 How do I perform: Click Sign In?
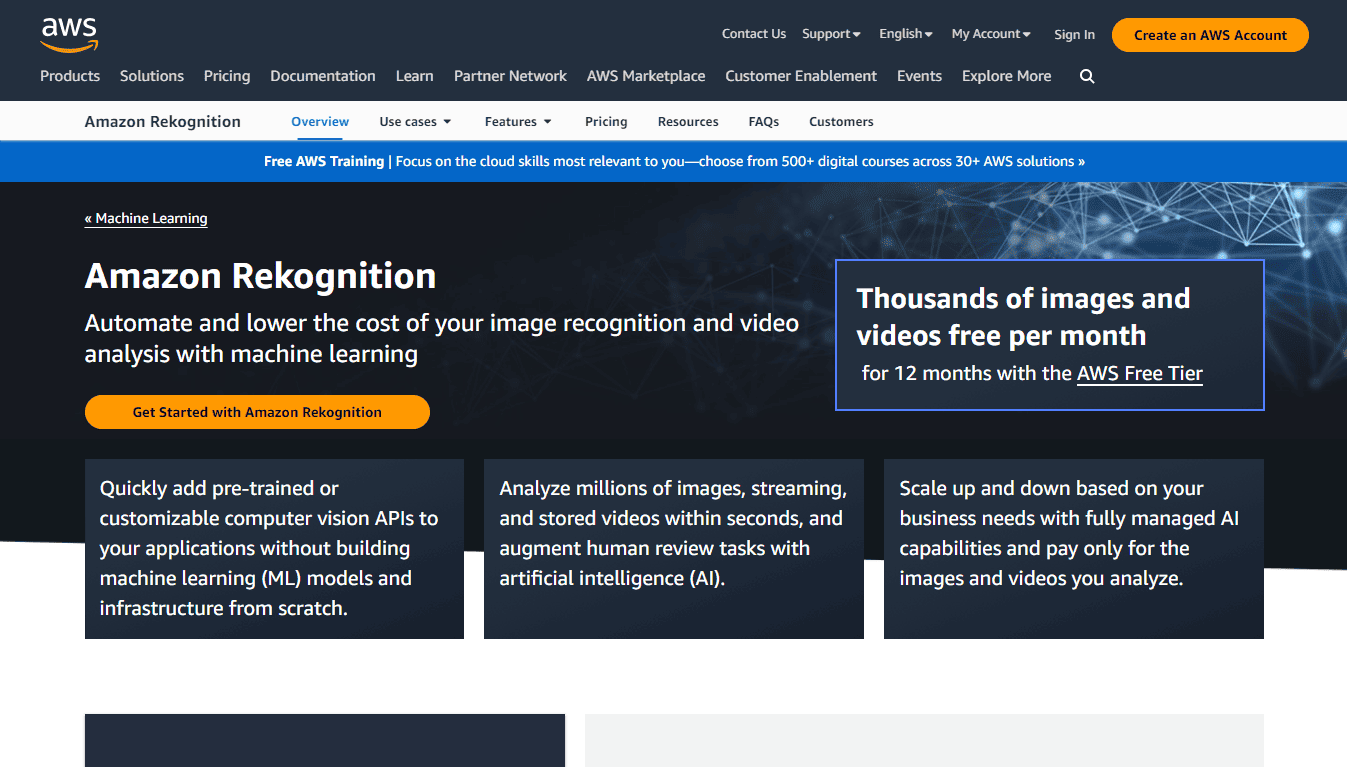tap(1074, 33)
